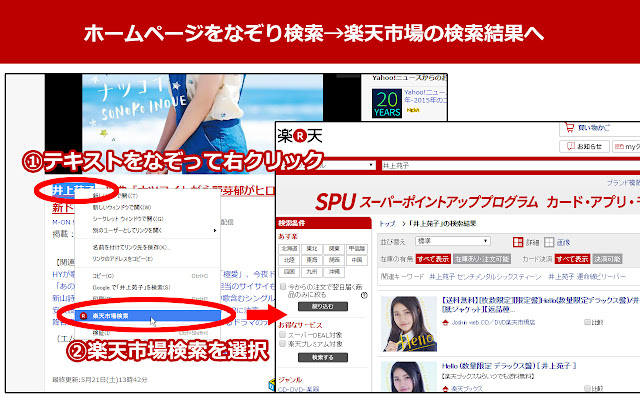640x400 pixels.
Task: Click the red R icon in context menu
Action: pyautogui.click(x=84, y=316)
